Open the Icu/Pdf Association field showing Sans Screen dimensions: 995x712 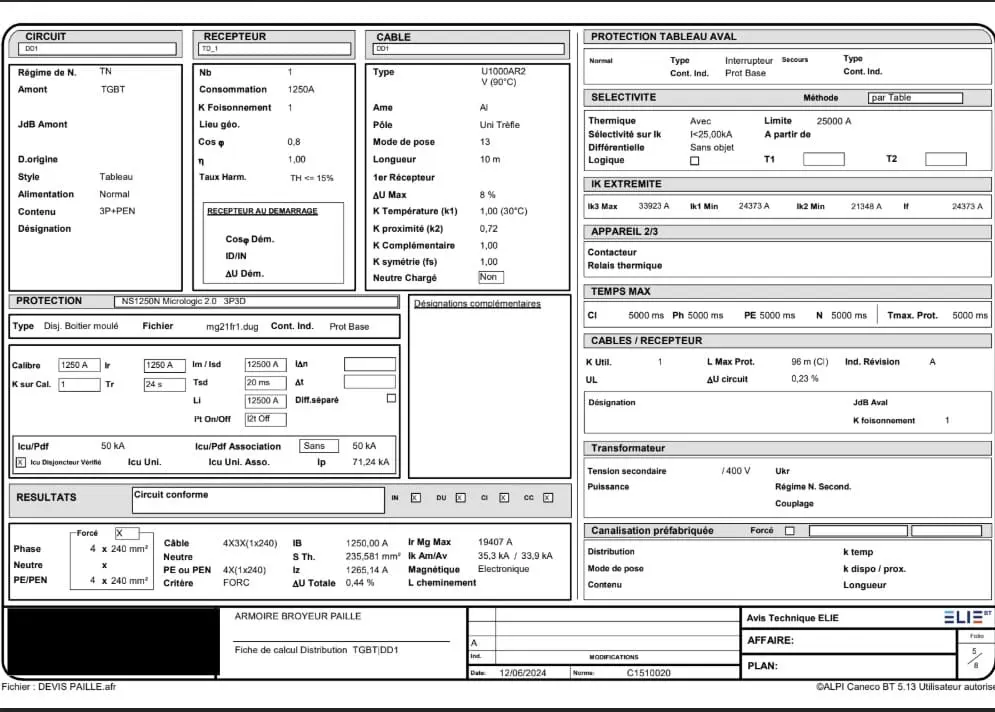(319, 446)
